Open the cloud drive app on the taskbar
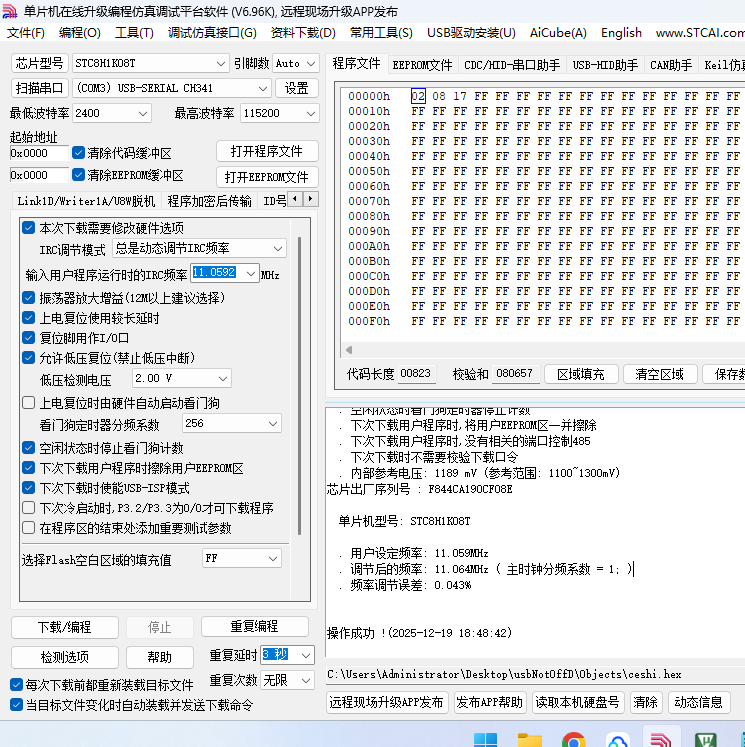 [618, 741]
